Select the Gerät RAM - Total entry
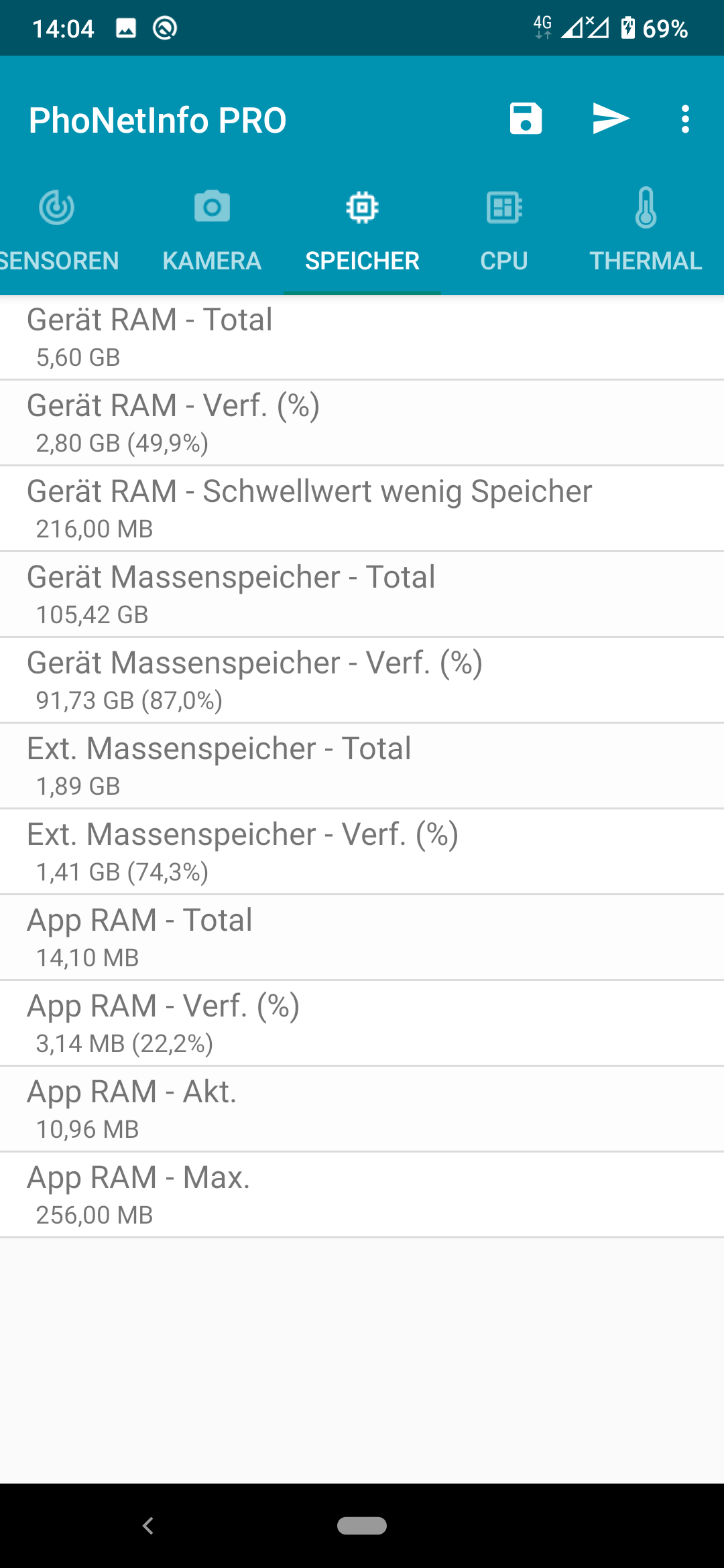 [x=362, y=337]
